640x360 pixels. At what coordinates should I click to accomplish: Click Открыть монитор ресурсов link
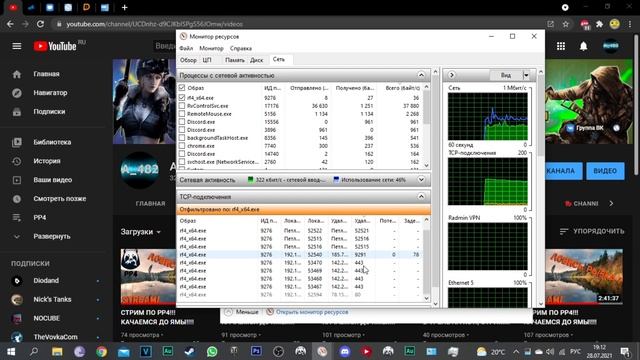[312, 312]
